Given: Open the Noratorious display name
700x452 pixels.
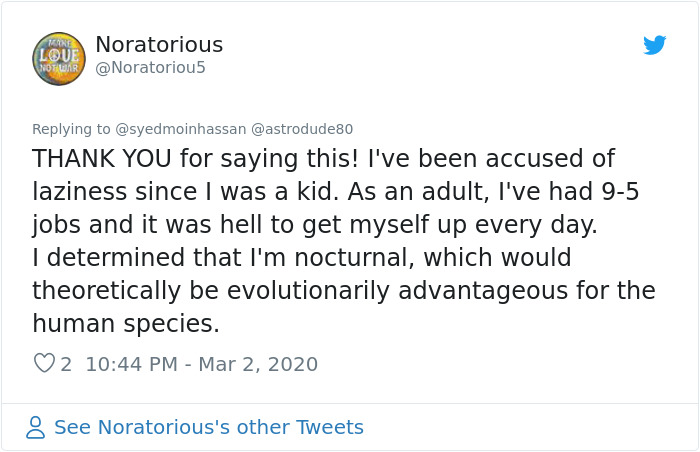Looking at the screenshot, I should [159, 45].
